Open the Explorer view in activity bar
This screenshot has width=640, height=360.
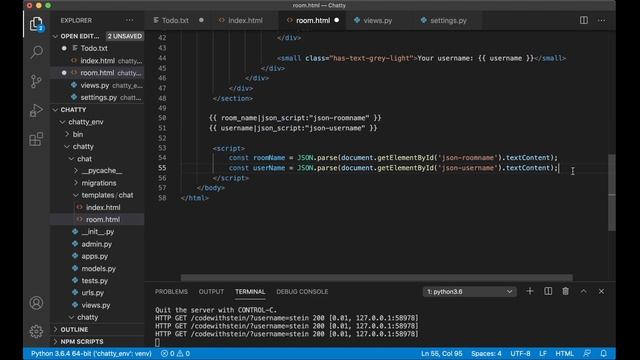[x=36, y=24]
